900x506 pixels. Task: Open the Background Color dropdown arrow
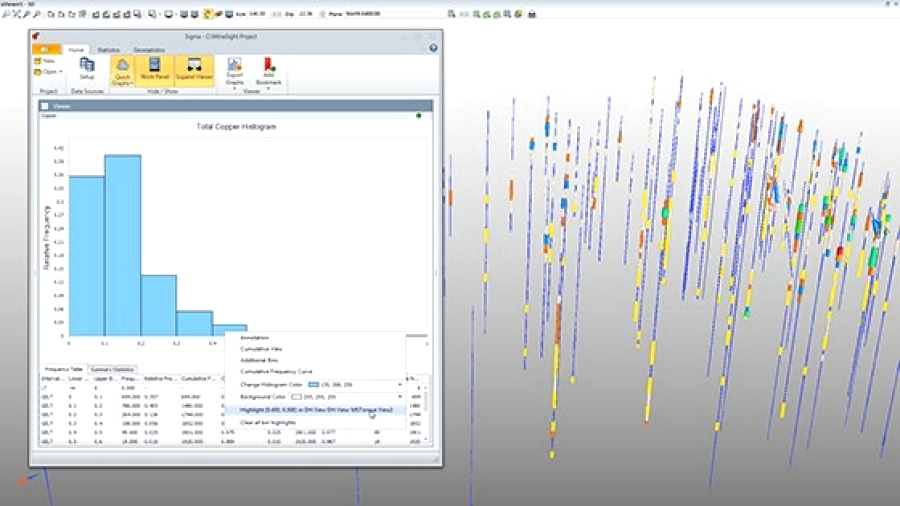click(400, 397)
